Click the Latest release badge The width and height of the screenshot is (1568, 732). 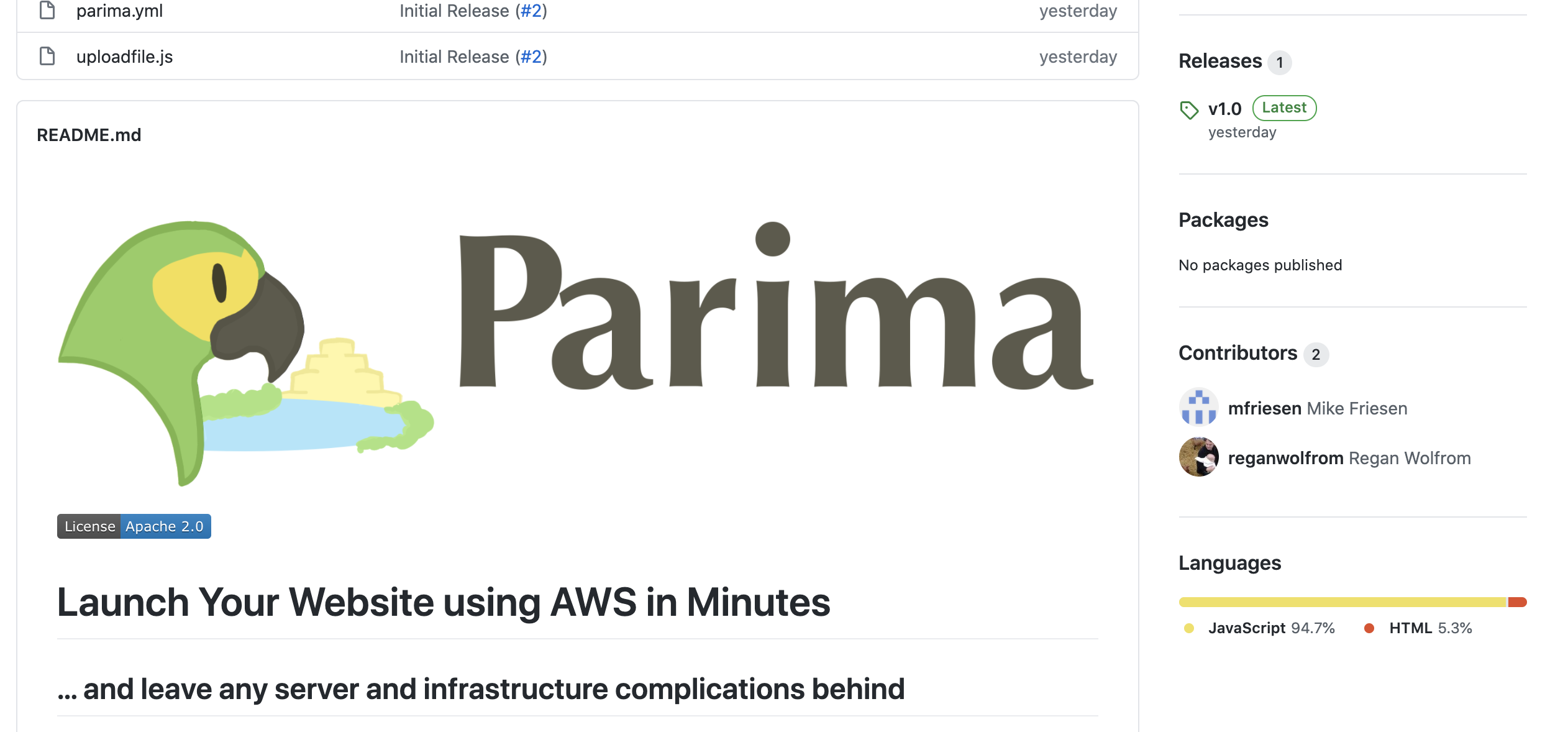coord(1284,108)
